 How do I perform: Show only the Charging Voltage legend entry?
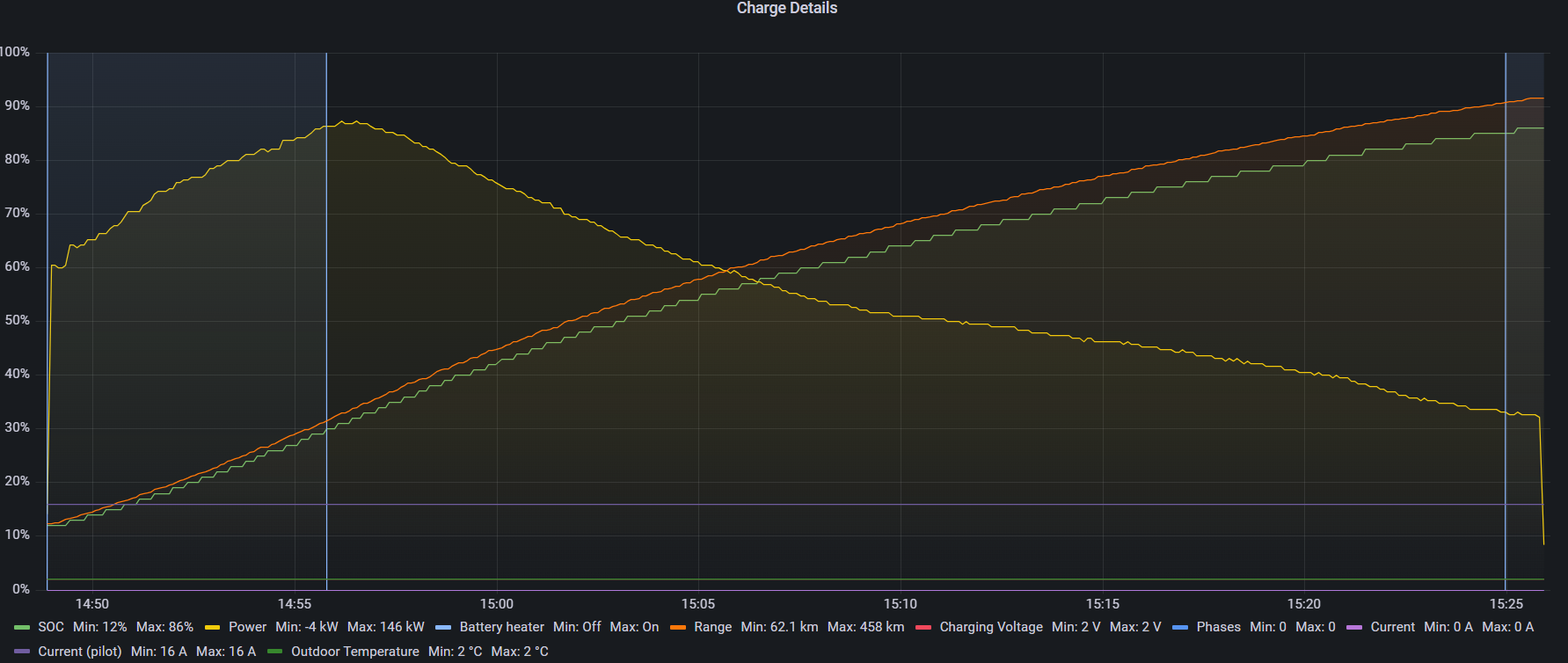tap(990, 627)
